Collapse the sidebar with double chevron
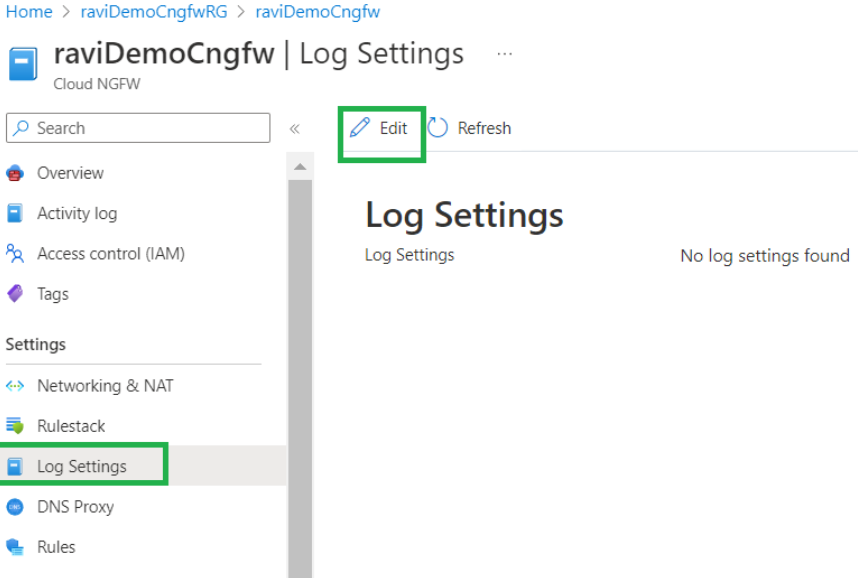 (x=294, y=128)
